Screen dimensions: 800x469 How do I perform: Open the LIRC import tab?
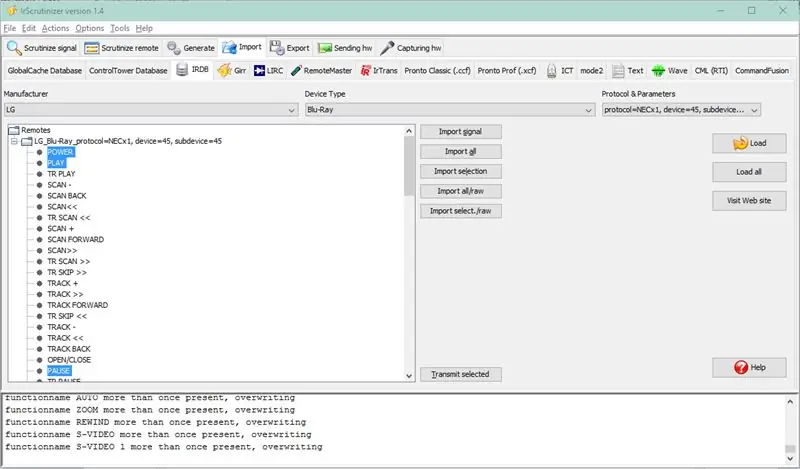pyautogui.click(x=268, y=70)
